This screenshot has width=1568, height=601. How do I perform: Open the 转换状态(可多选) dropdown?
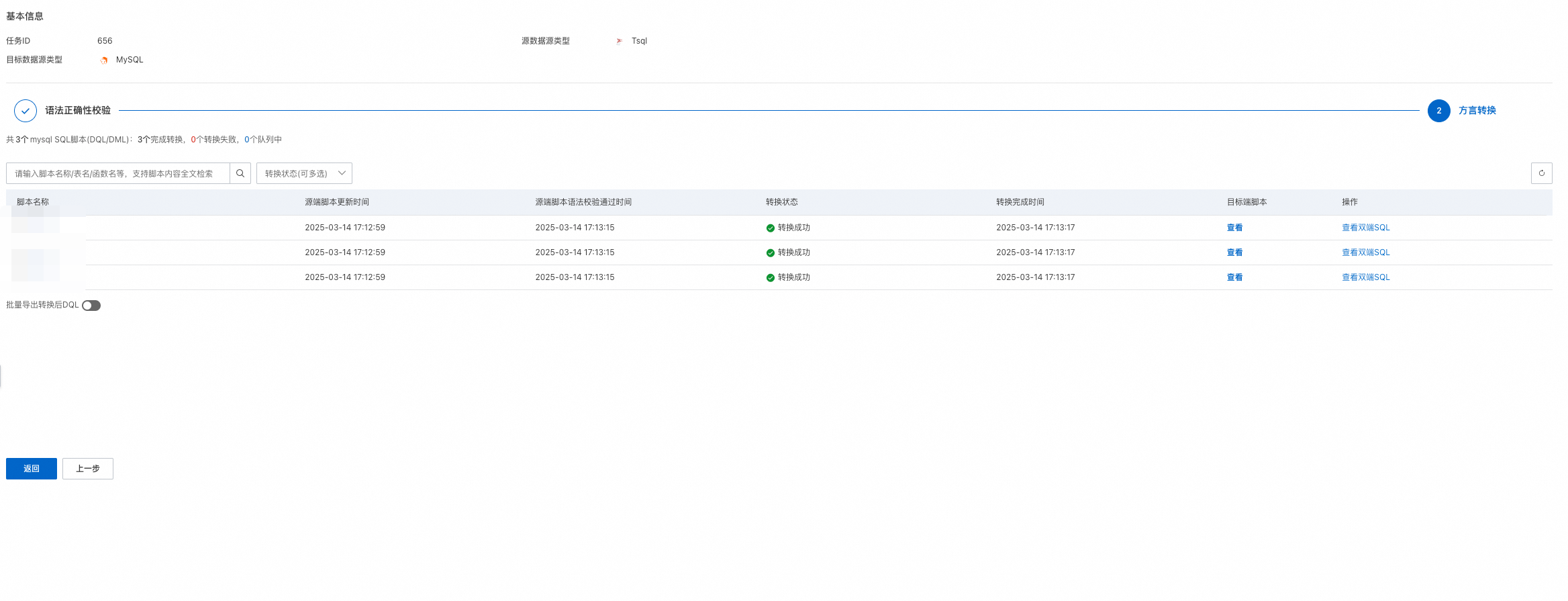pyautogui.click(x=304, y=173)
